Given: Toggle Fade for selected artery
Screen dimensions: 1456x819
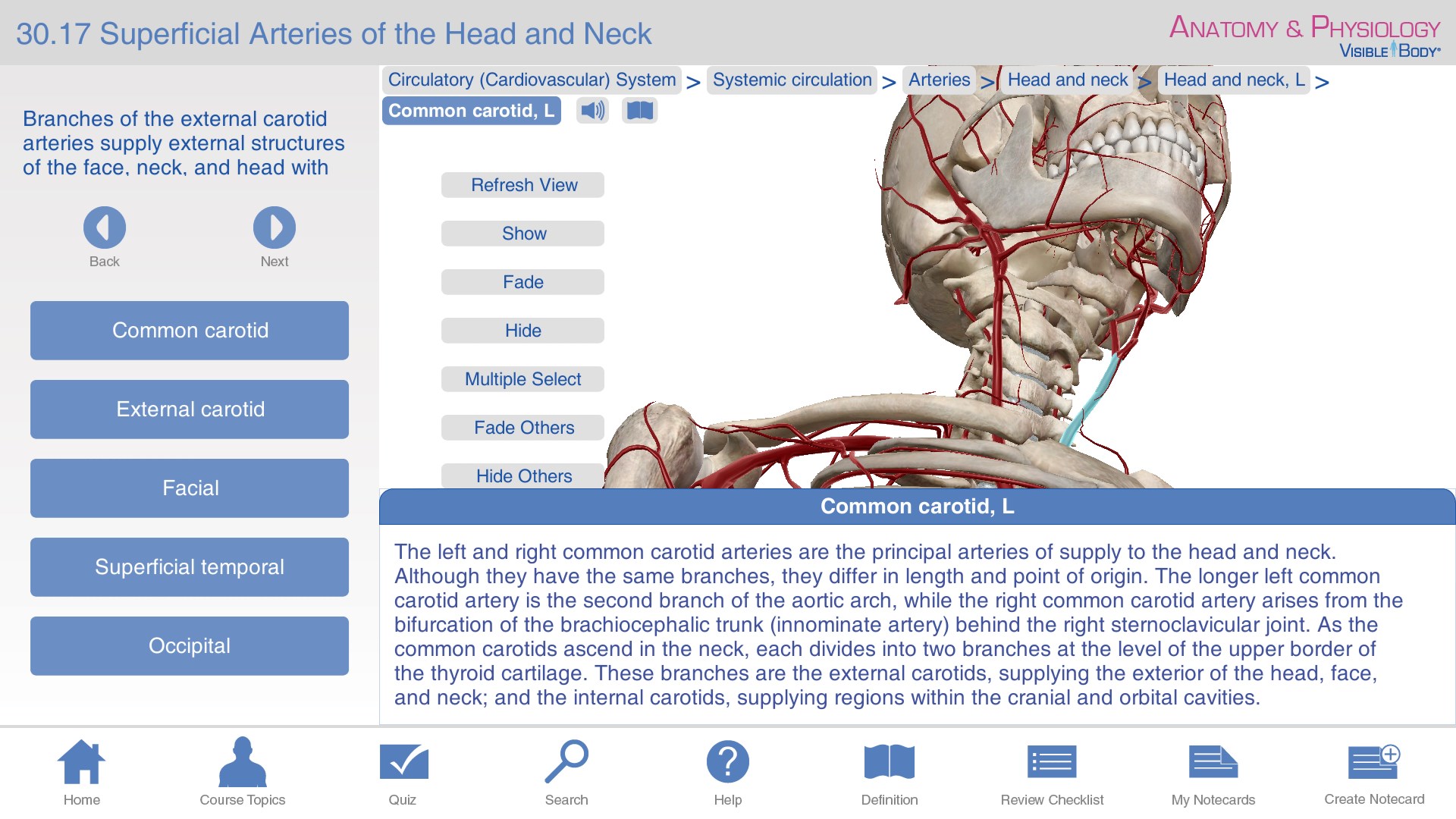Looking at the screenshot, I should click(522, 281).
